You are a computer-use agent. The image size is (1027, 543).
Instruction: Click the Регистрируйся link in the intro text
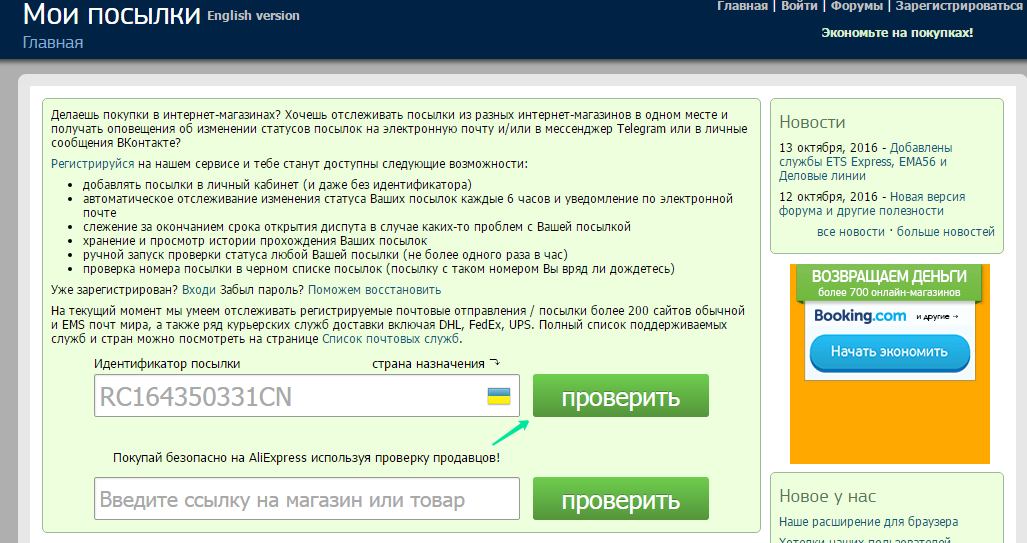click(x=92, y=163)
